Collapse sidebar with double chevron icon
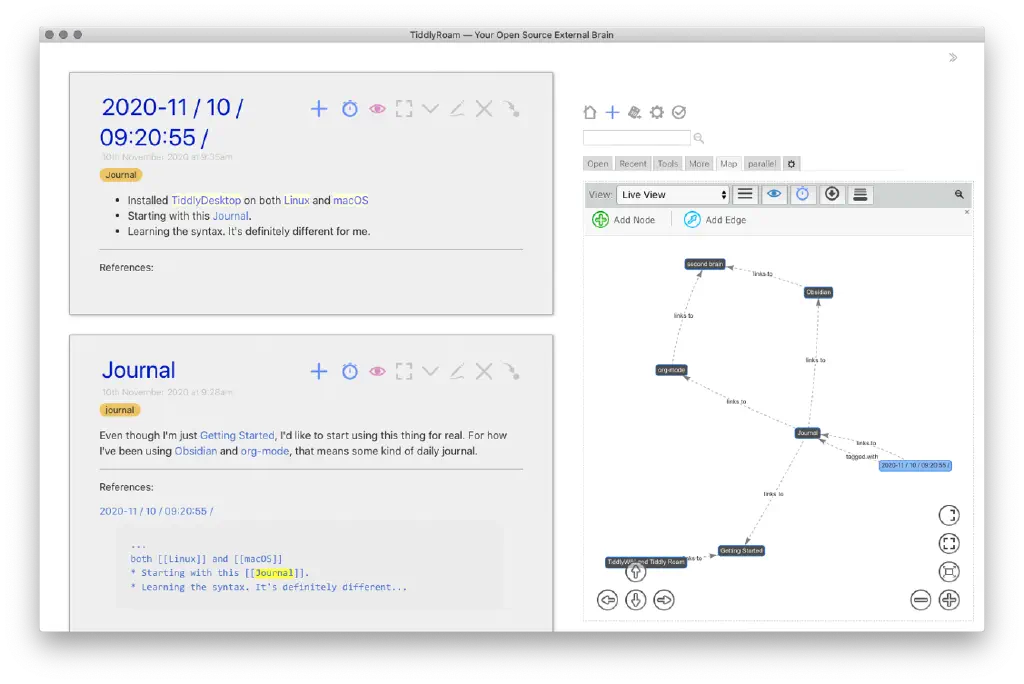Screen dimensions: 1024x684 [953, 57]
